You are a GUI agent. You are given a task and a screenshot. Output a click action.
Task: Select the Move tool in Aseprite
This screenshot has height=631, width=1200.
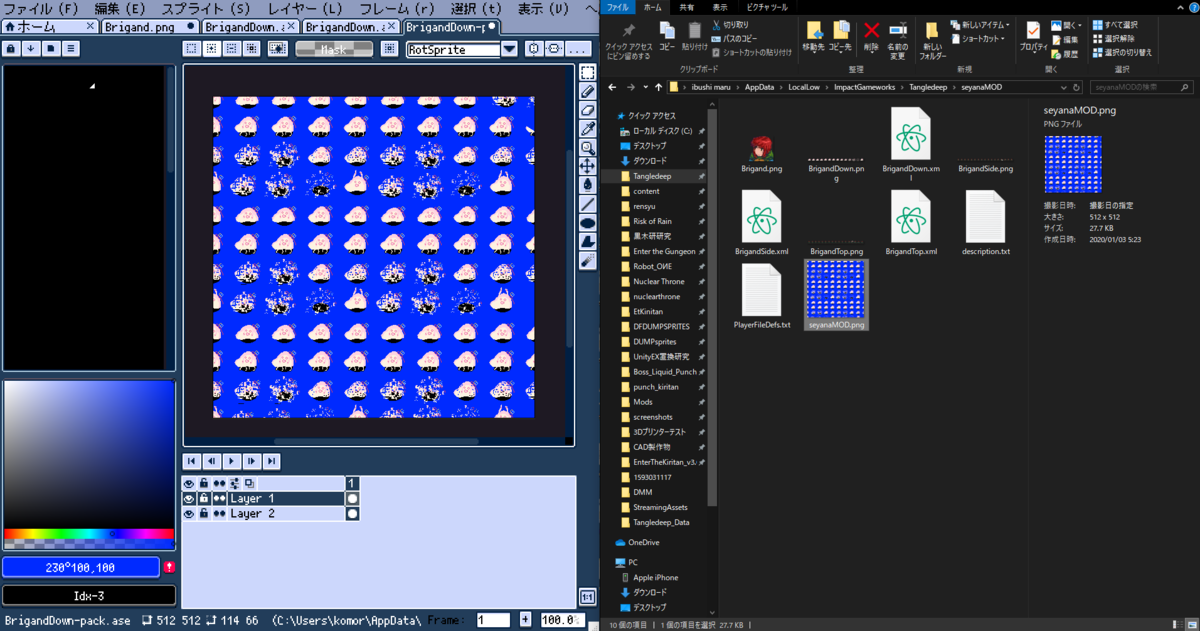coord(588,166)
